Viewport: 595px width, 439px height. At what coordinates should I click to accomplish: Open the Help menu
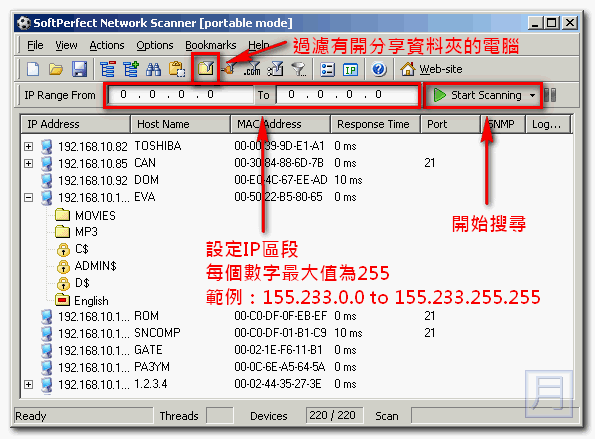(259, 45)
